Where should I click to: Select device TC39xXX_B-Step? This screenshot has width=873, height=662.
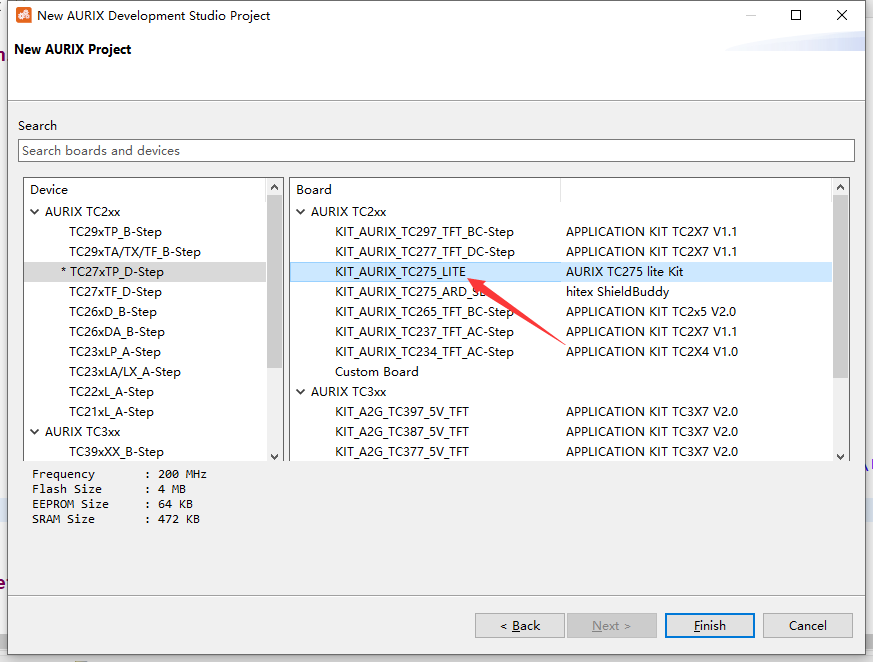pyautogui.click(x=116, y=452)
